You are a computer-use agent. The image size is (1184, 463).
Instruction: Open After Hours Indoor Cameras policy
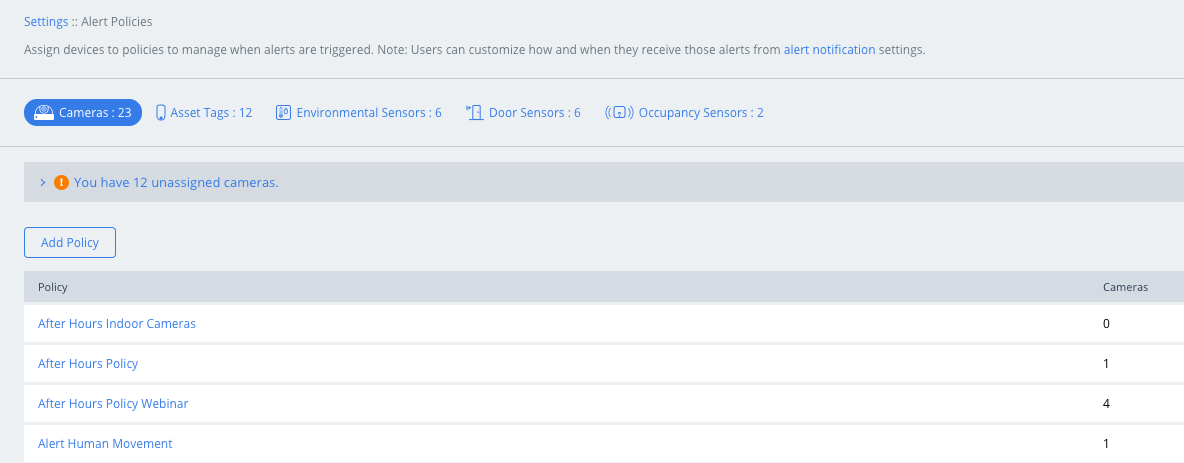point(116,323)
